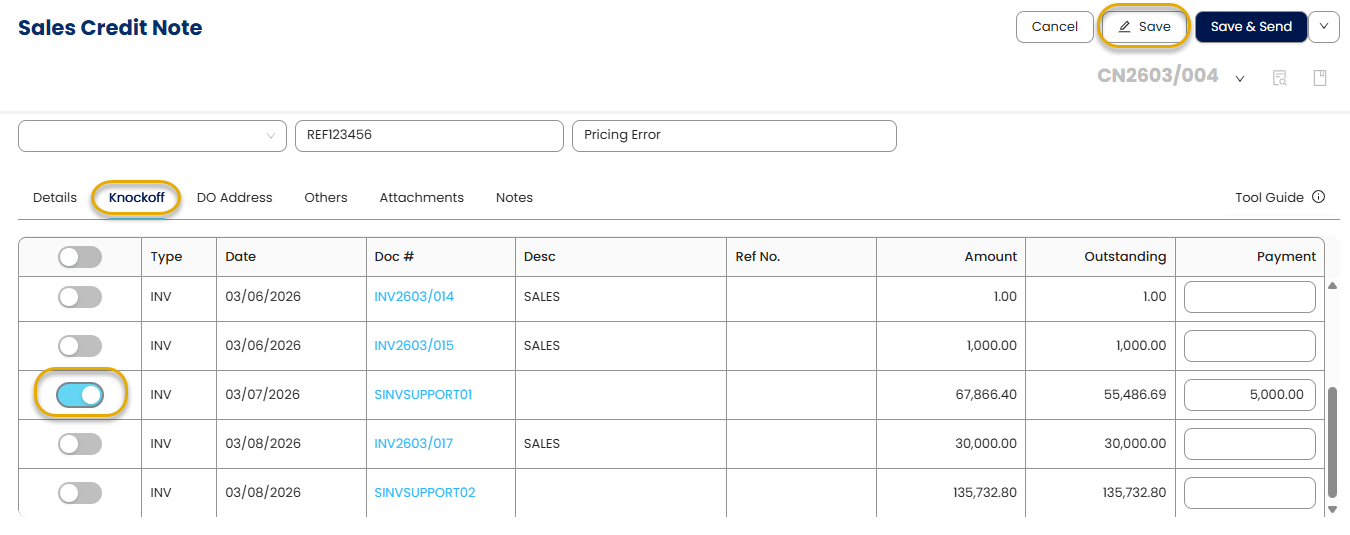
Task: Disable the toggle for SINVSUPPORT01
Action: point(80,395)
